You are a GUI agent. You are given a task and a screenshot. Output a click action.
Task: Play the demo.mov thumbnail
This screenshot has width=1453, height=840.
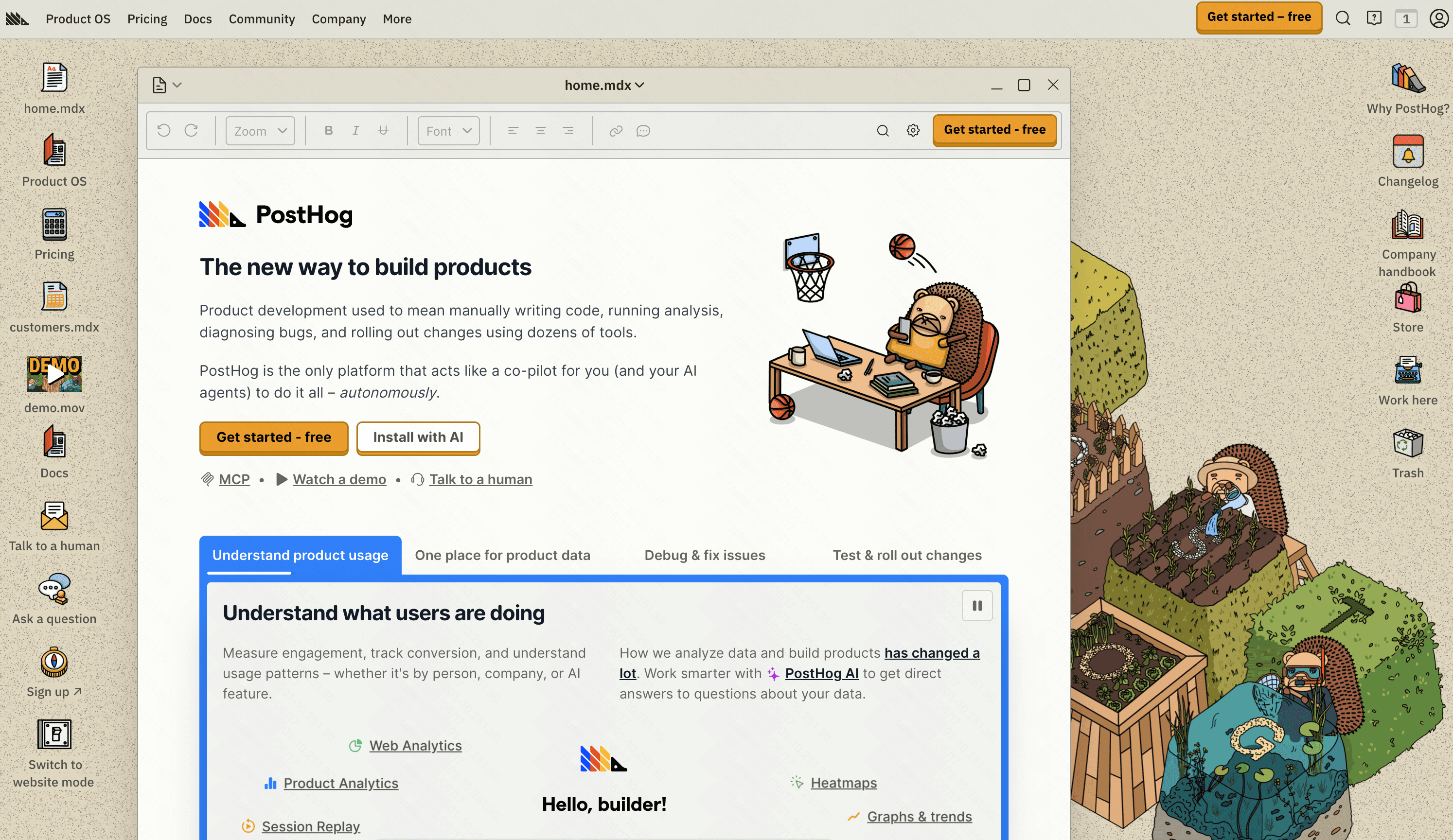click(54, 374)
